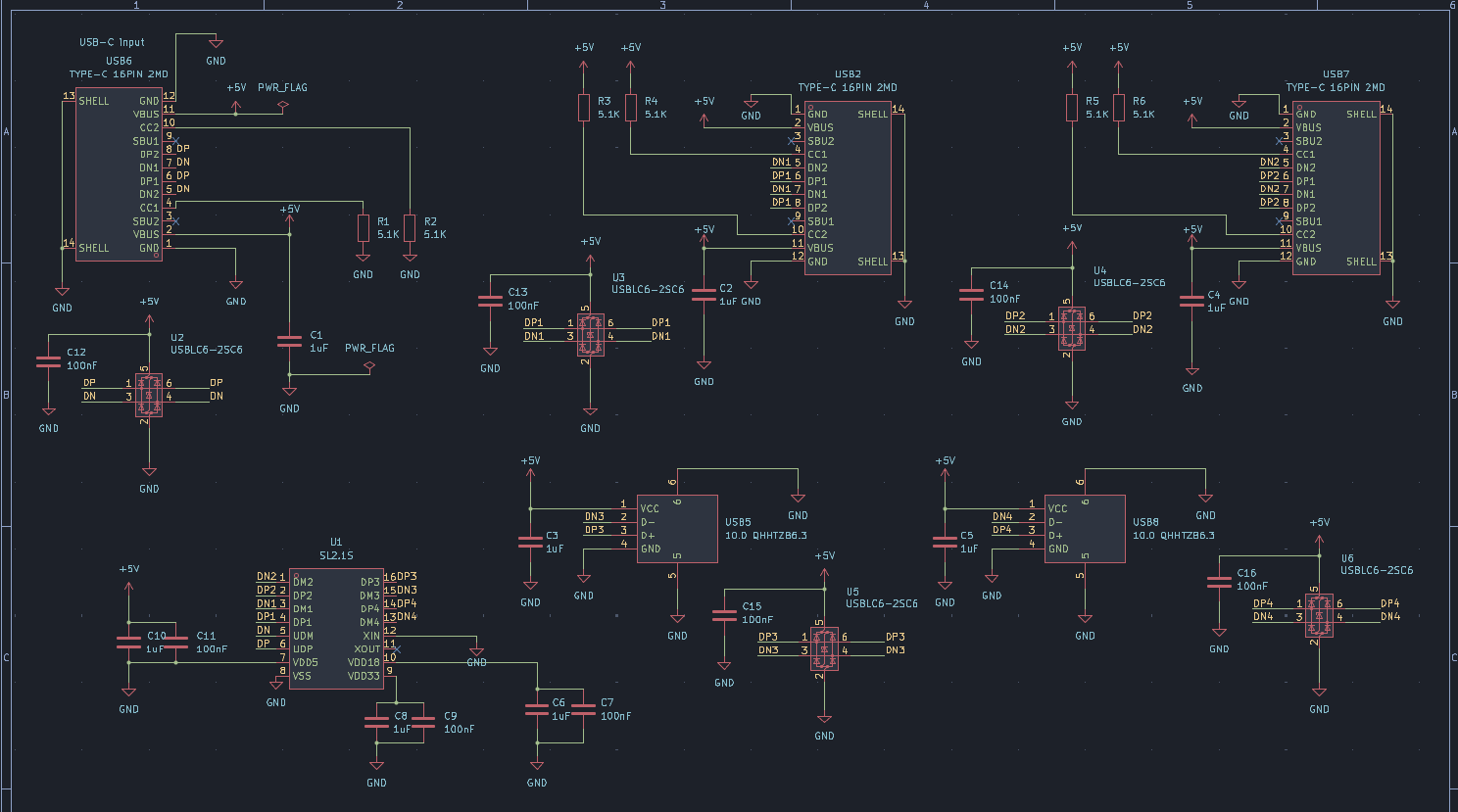Select capacitor C7 symbol
This screenshot has width=1458, height=812.
point(584,708)
